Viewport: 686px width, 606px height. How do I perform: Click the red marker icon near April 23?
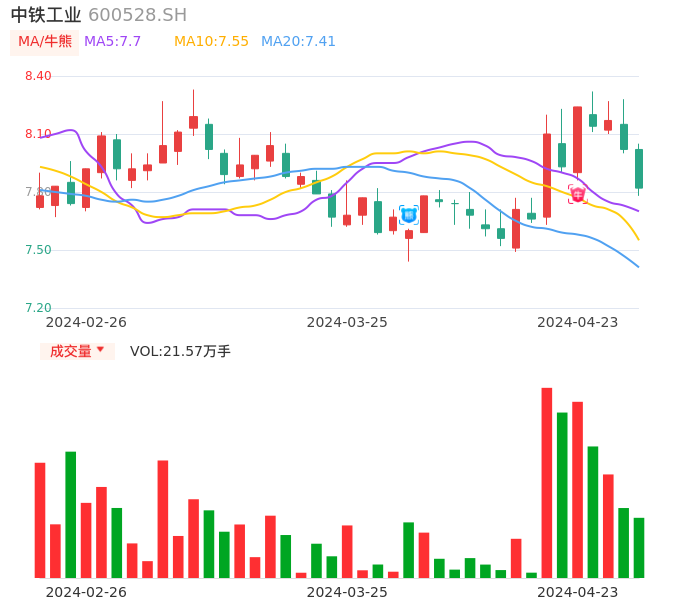point(577,194)
